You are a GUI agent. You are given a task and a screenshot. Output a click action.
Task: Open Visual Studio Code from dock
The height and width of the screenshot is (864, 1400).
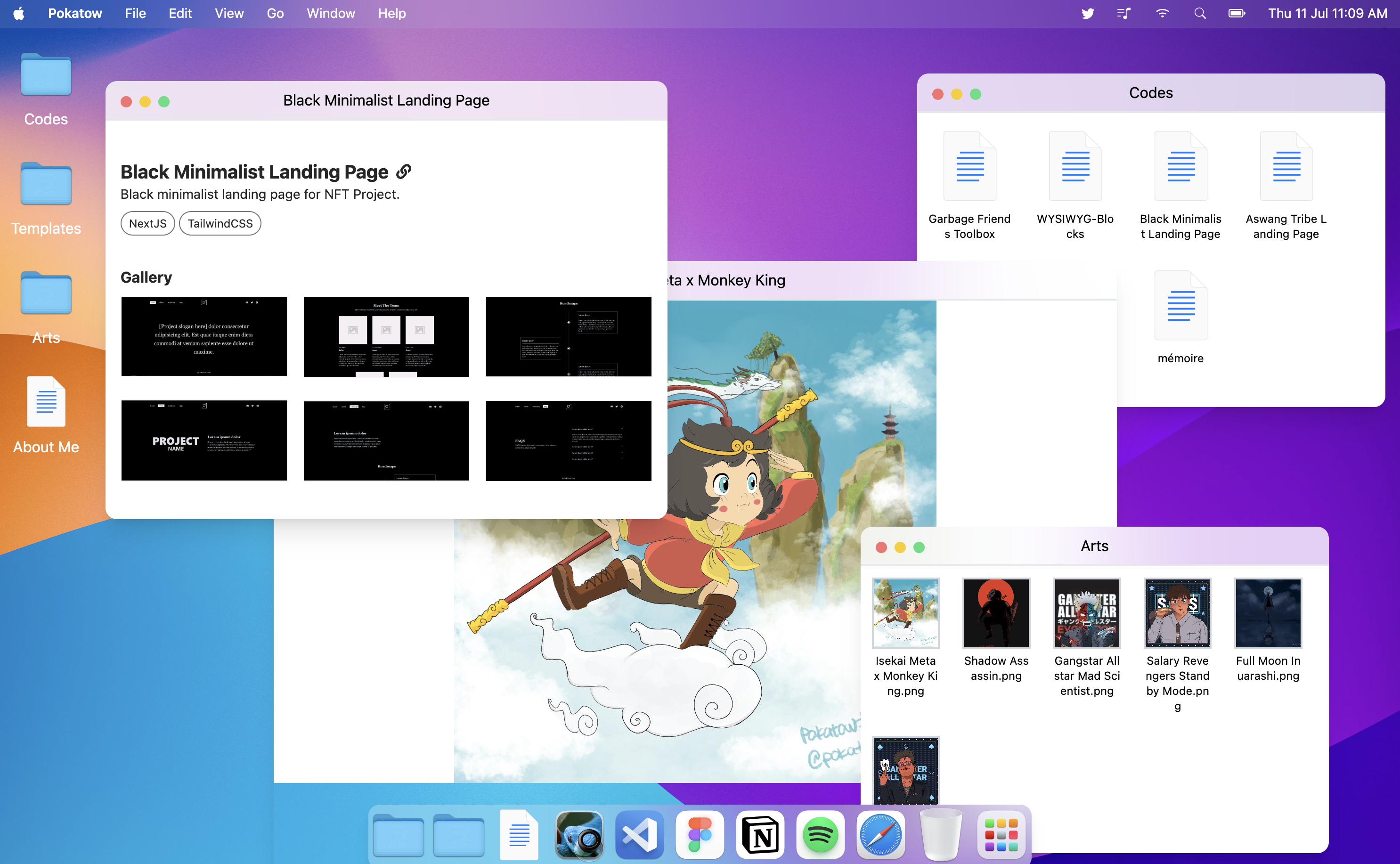pos(639,835)
